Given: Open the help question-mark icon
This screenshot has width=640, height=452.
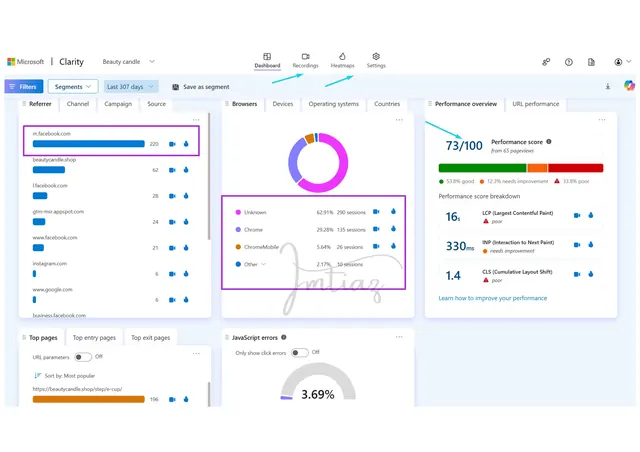Looking at the screenshot, I should click(x=569, y=62).
